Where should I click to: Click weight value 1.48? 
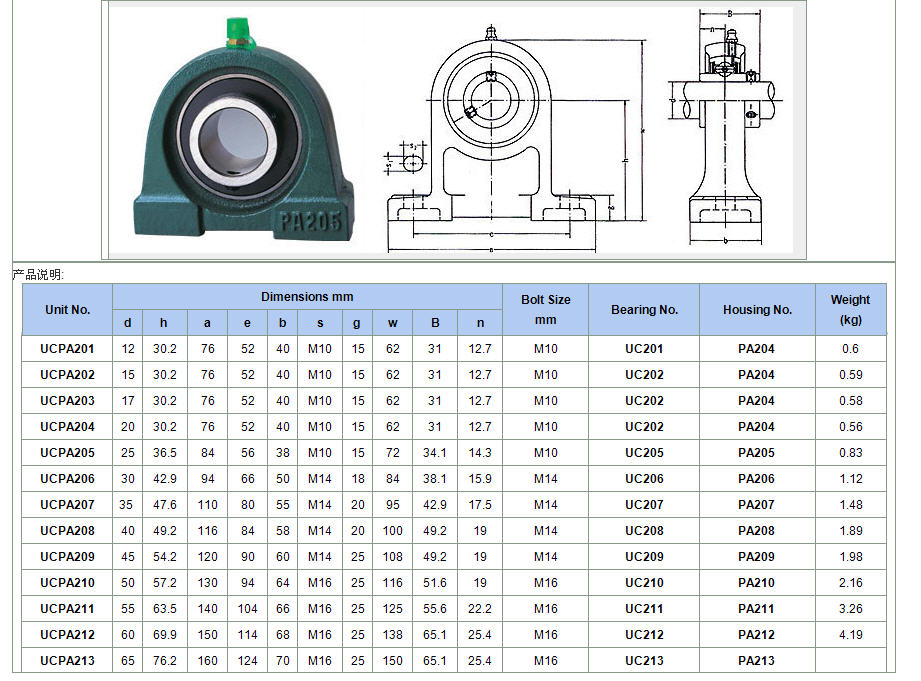851,504
